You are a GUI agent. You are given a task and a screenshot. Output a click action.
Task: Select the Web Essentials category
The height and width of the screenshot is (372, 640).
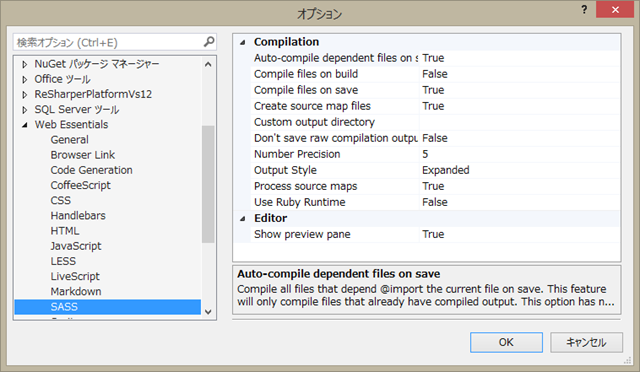71,125
